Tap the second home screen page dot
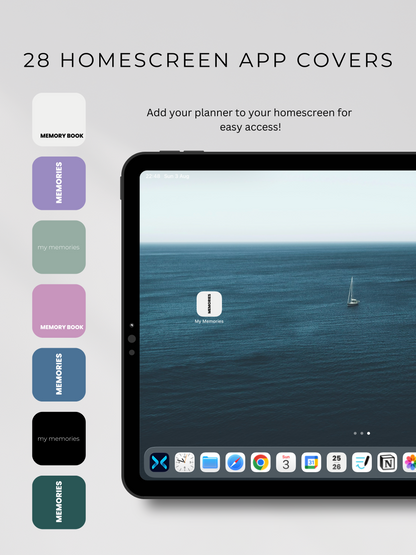Viewport: 416px width, 555px height. pyautogui.click(x=362, y=433)
